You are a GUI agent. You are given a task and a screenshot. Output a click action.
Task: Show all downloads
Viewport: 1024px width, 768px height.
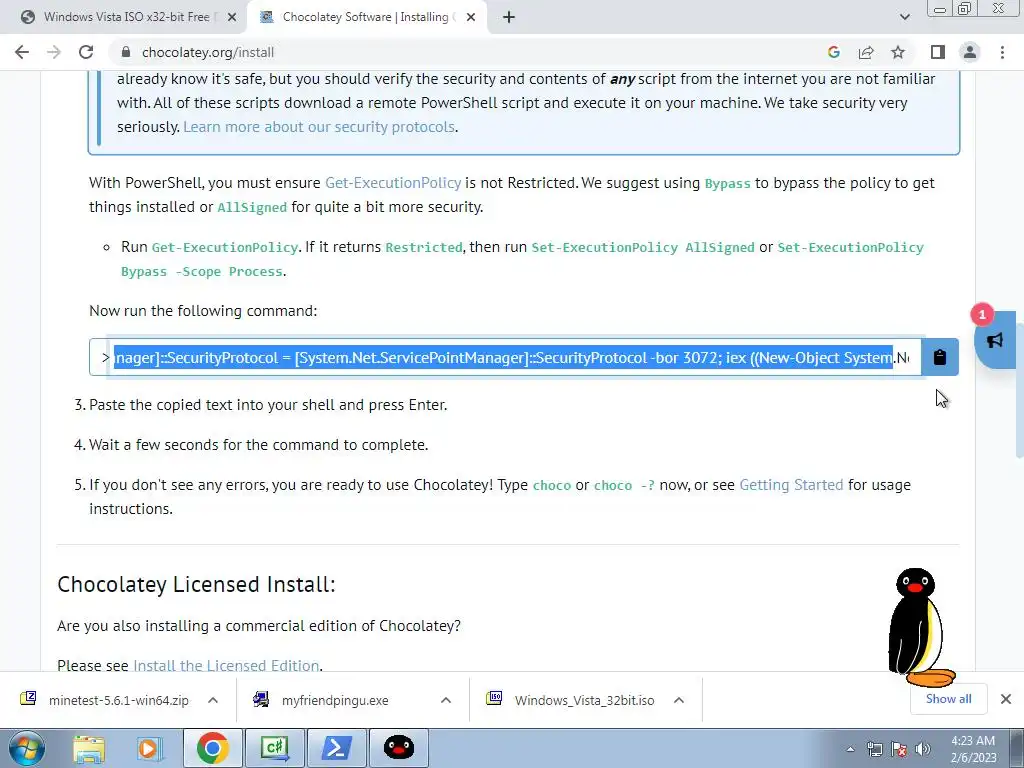(x=948, y=699)
